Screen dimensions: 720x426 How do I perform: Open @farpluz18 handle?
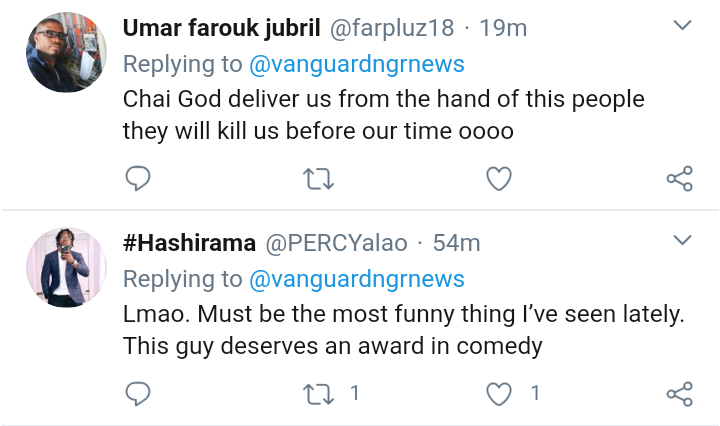392,28
